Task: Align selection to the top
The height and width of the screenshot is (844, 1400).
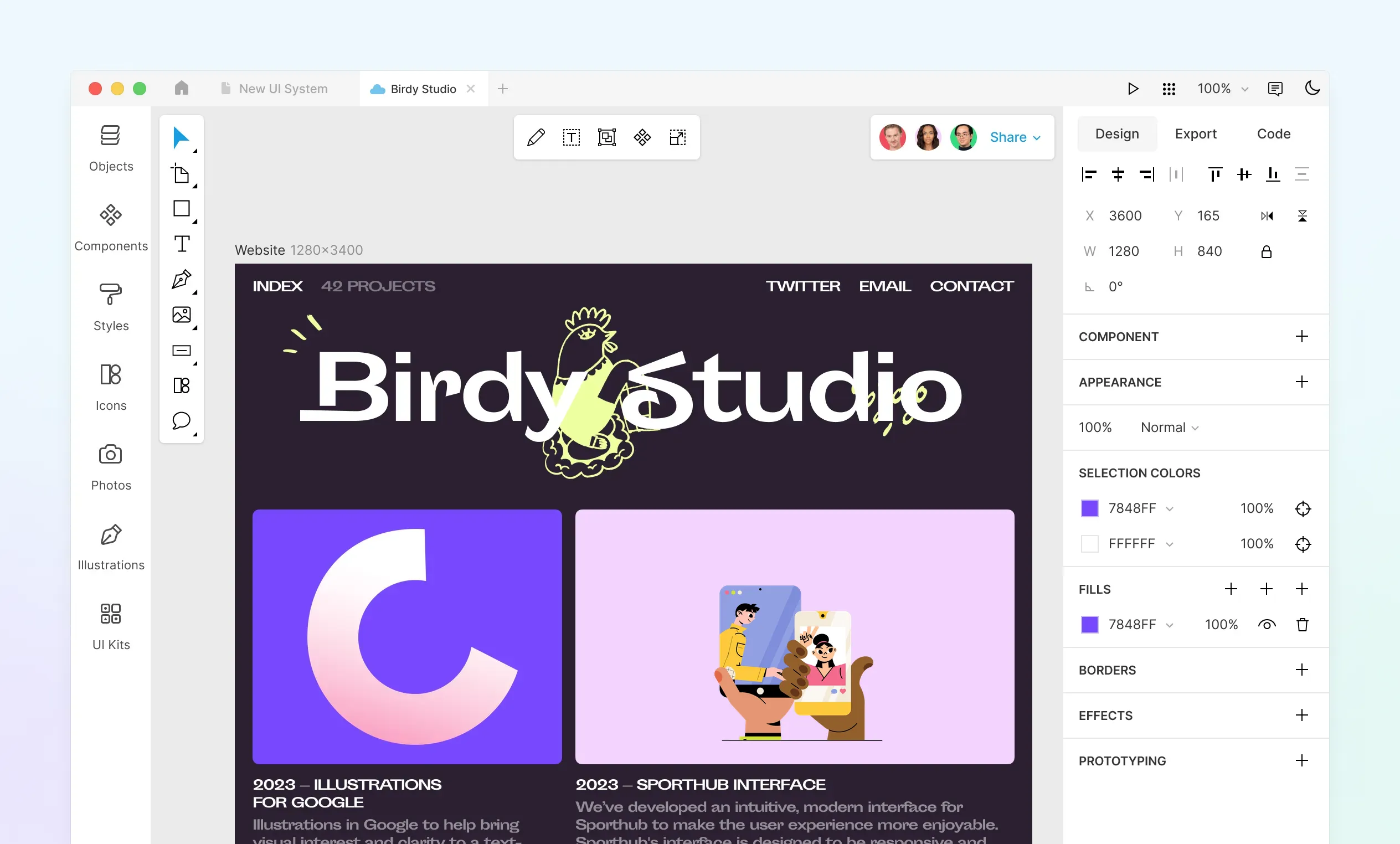Action: (1215, 174)
